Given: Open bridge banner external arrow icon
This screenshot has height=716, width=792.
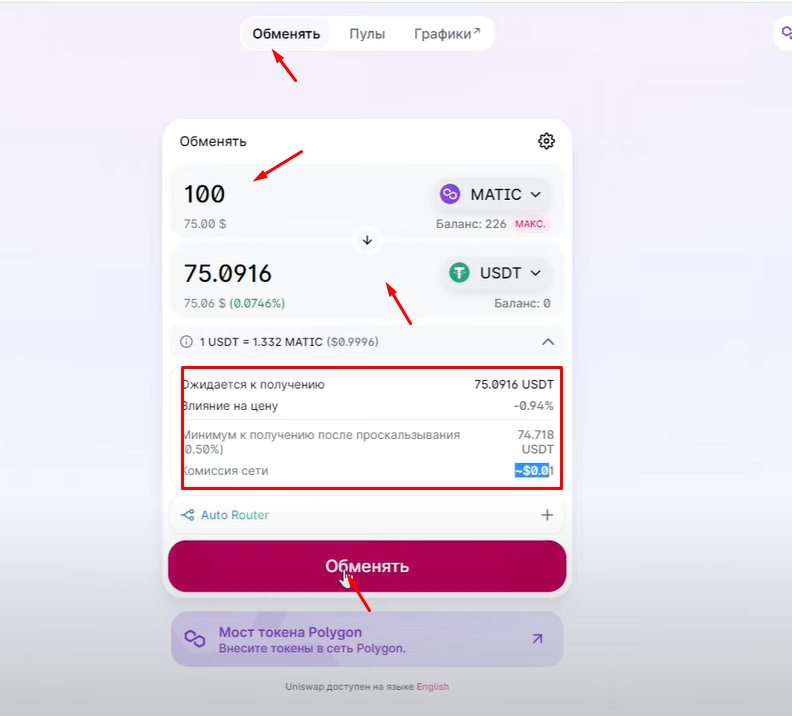Looking at the screenshot, I should pos(537,639).
